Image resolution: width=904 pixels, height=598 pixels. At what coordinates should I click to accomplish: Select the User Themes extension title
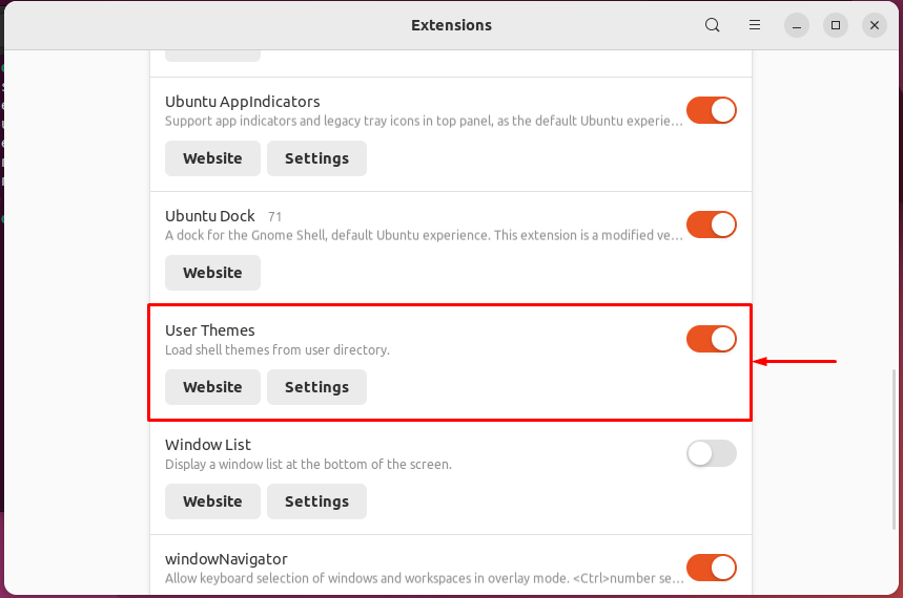(x=210, y=330)
